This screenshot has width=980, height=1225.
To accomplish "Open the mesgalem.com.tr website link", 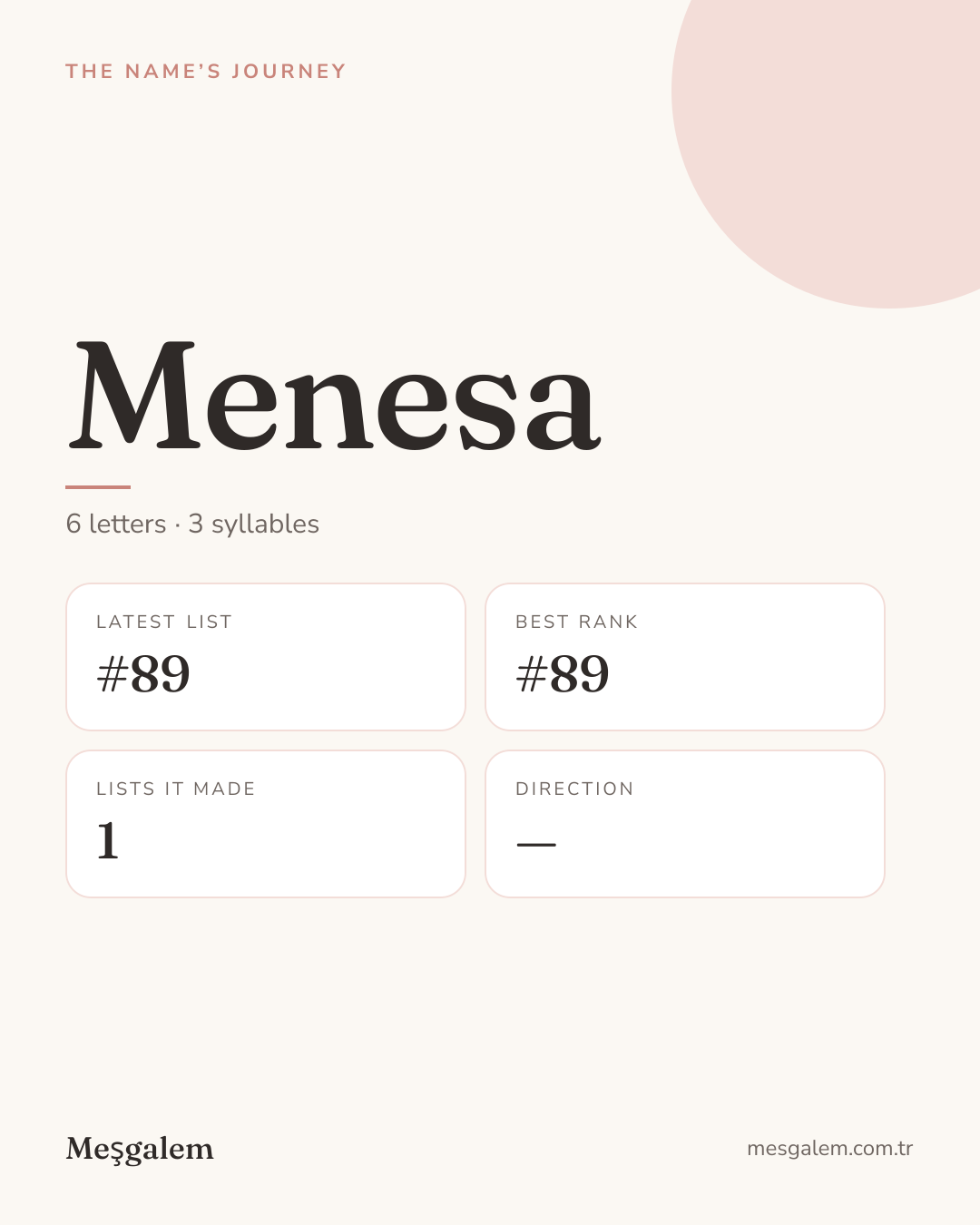I will [x=829, y=1148].
